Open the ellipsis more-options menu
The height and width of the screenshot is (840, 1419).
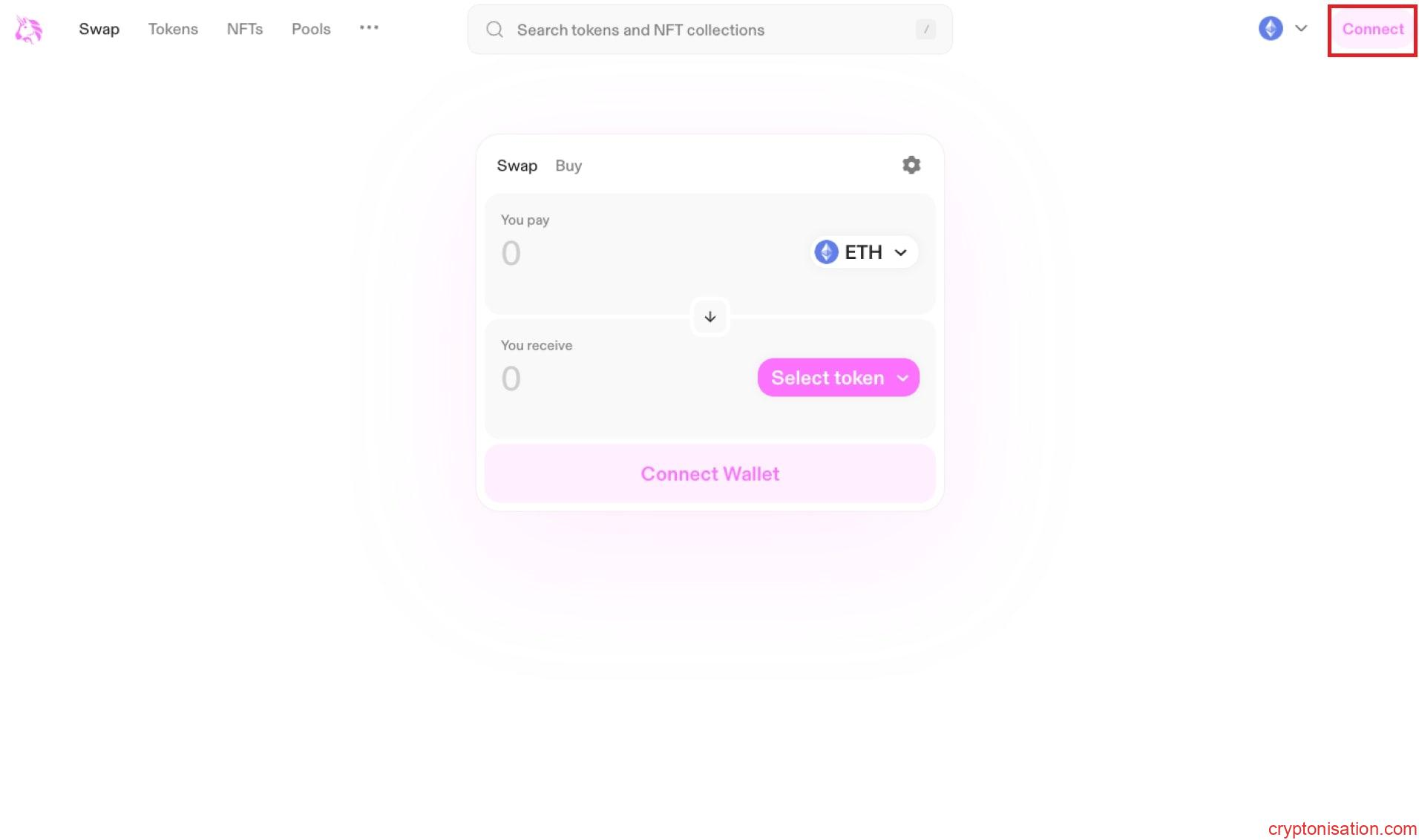click(x=369, y=27)
